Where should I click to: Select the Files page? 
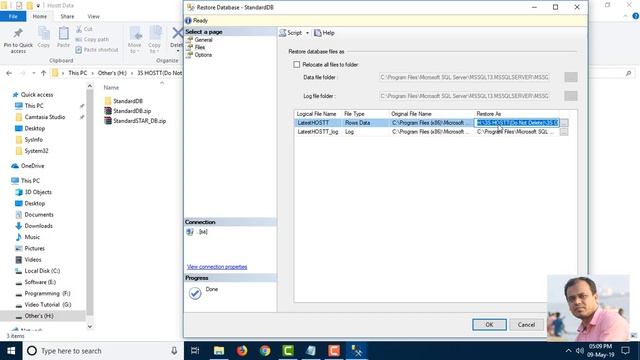(200, 47)
